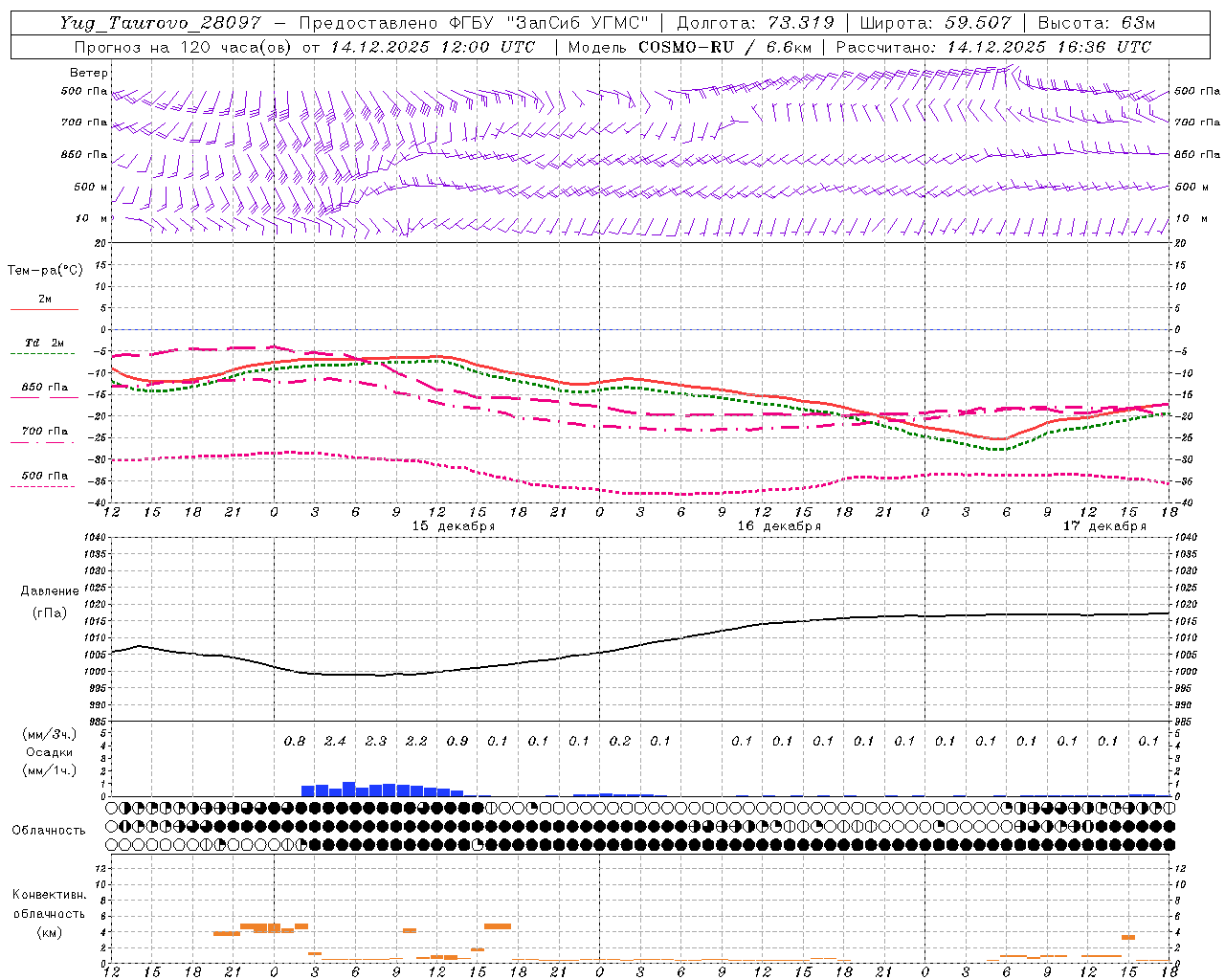Click the calculated time 14.12.2025 16:36 UTC
The image size is (1225, 980).
1049,47
